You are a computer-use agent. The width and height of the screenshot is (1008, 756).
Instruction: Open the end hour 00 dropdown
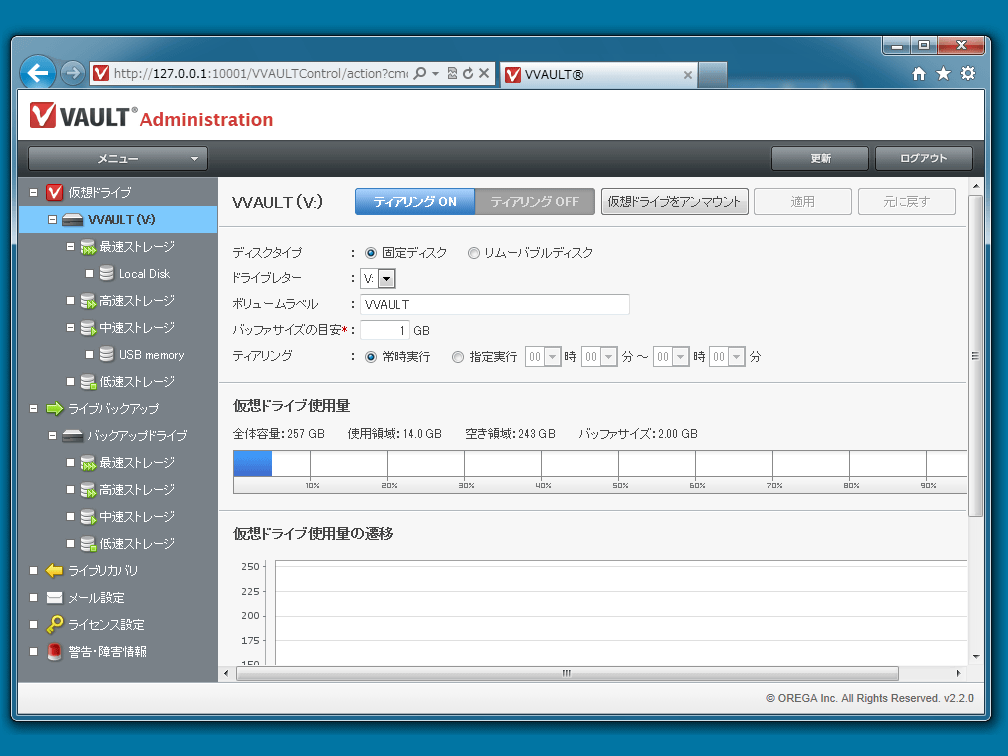click(x=680, y=356)
